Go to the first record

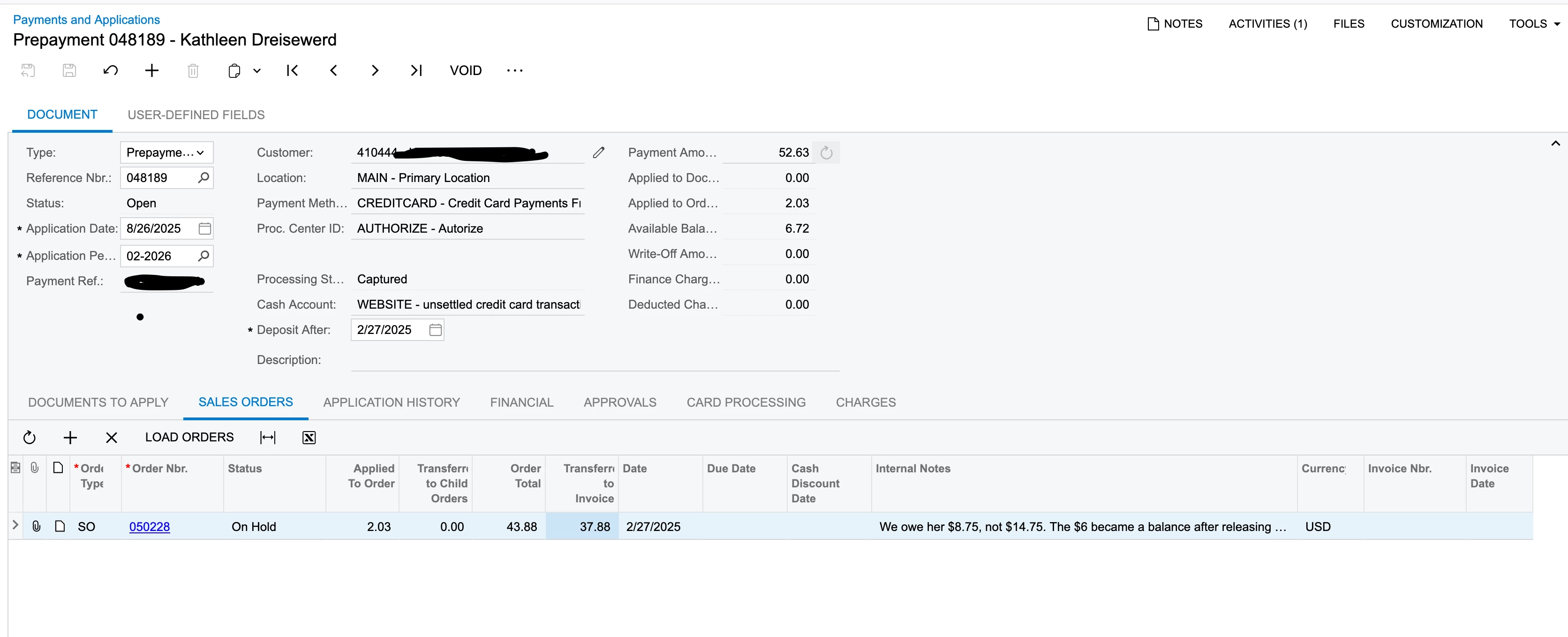(x=292, y=71)
